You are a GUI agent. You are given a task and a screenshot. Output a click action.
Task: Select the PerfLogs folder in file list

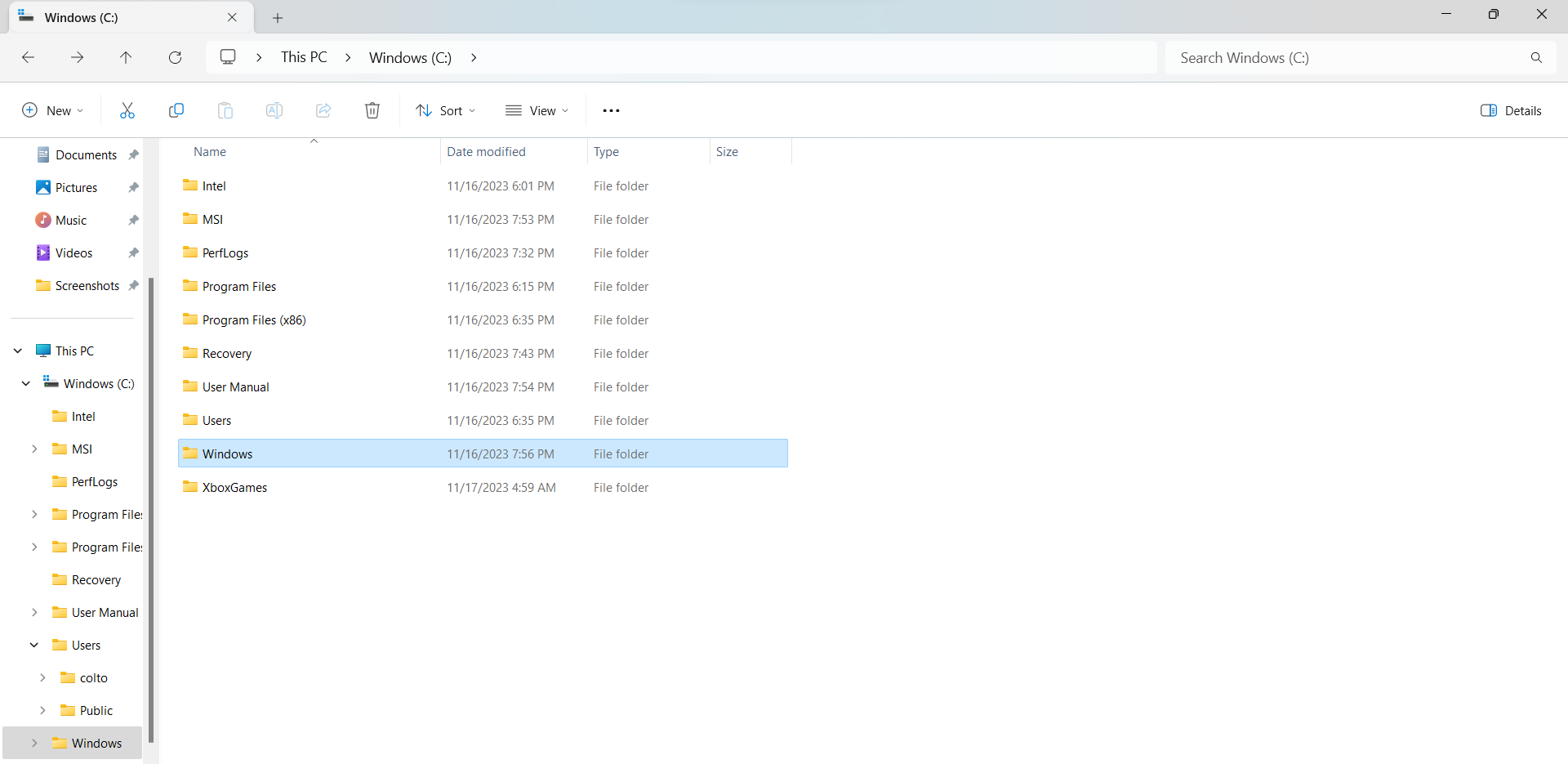[483, 253]
